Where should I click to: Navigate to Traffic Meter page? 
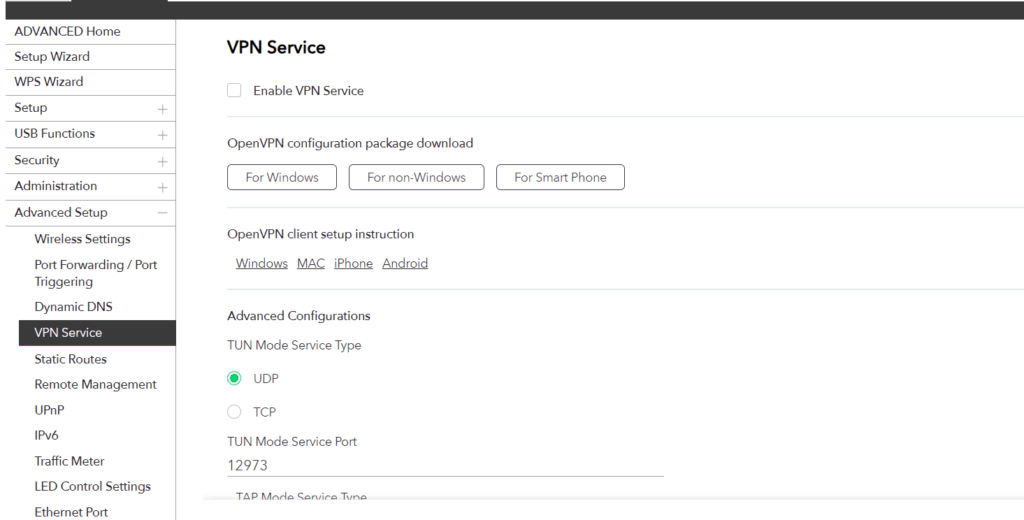point(69,461)
